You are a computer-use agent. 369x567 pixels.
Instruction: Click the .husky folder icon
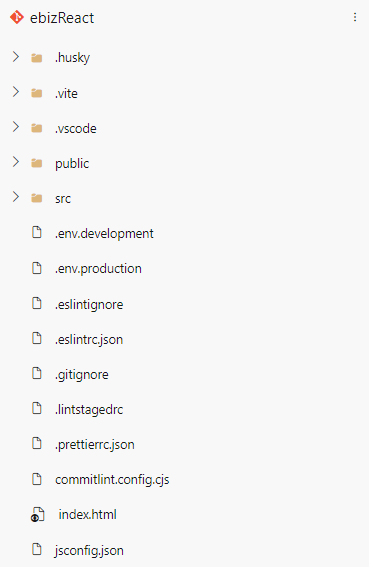coord(37,58)
